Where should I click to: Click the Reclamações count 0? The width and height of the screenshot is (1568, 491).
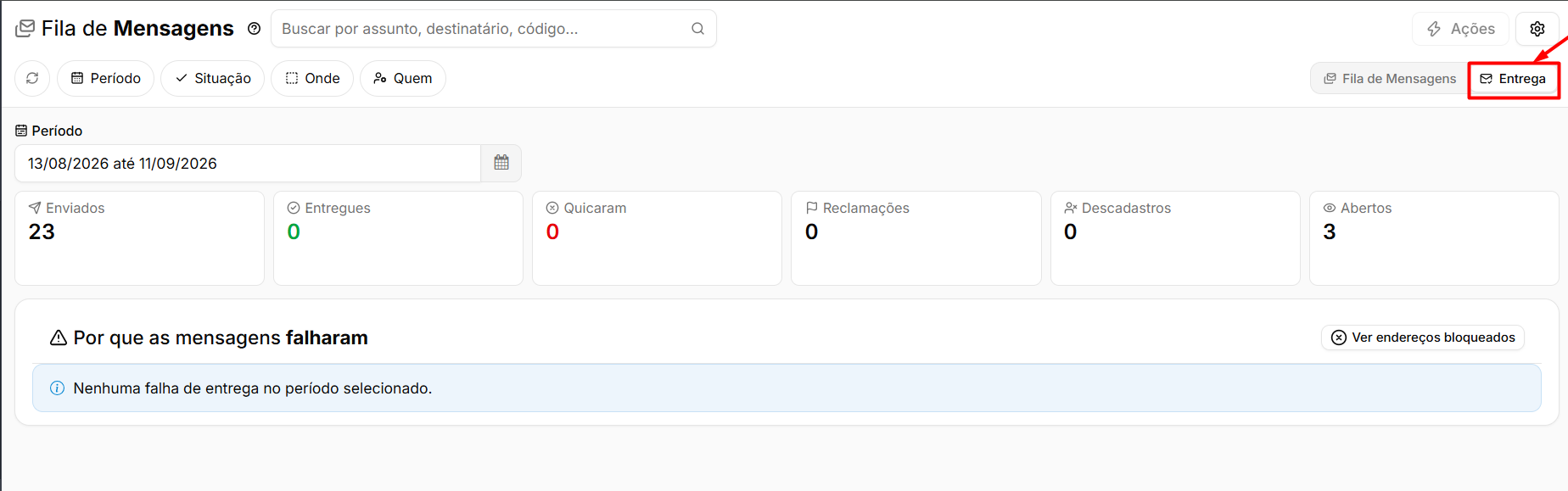point(812,232)
